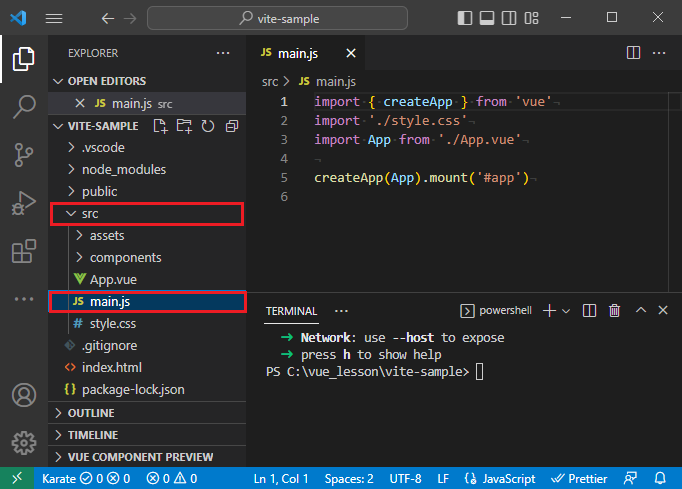Open editor More Actions ellipsis
Screen dimensions: 682x489
coord(659,53)
